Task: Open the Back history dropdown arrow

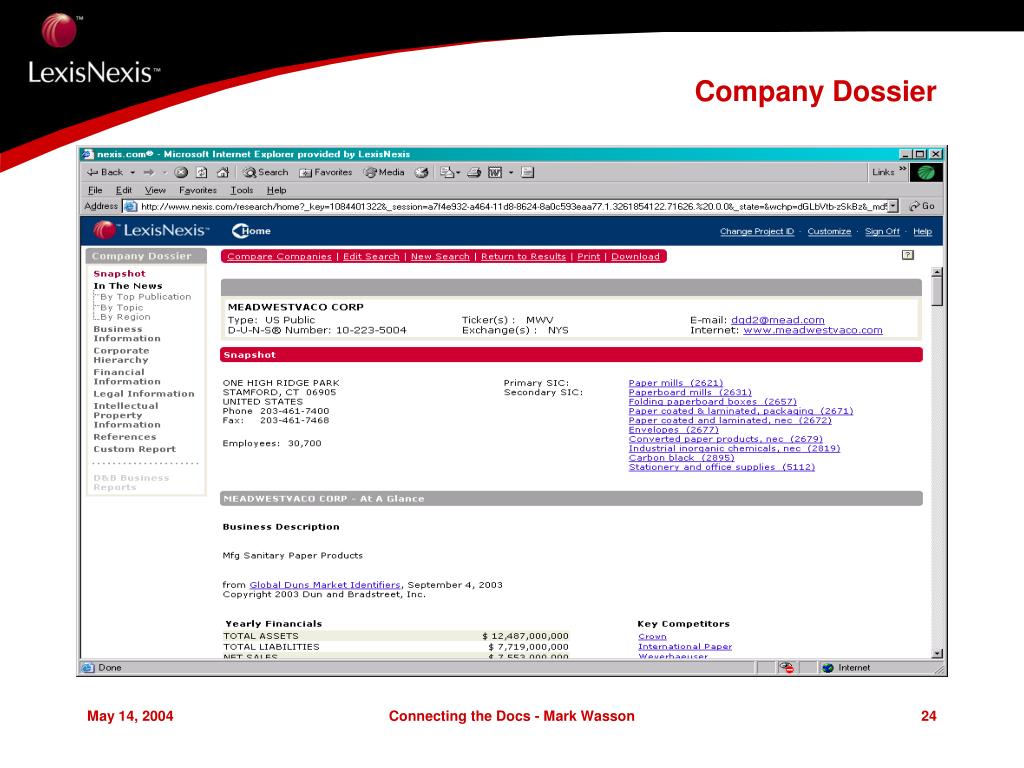Action: 133,173
